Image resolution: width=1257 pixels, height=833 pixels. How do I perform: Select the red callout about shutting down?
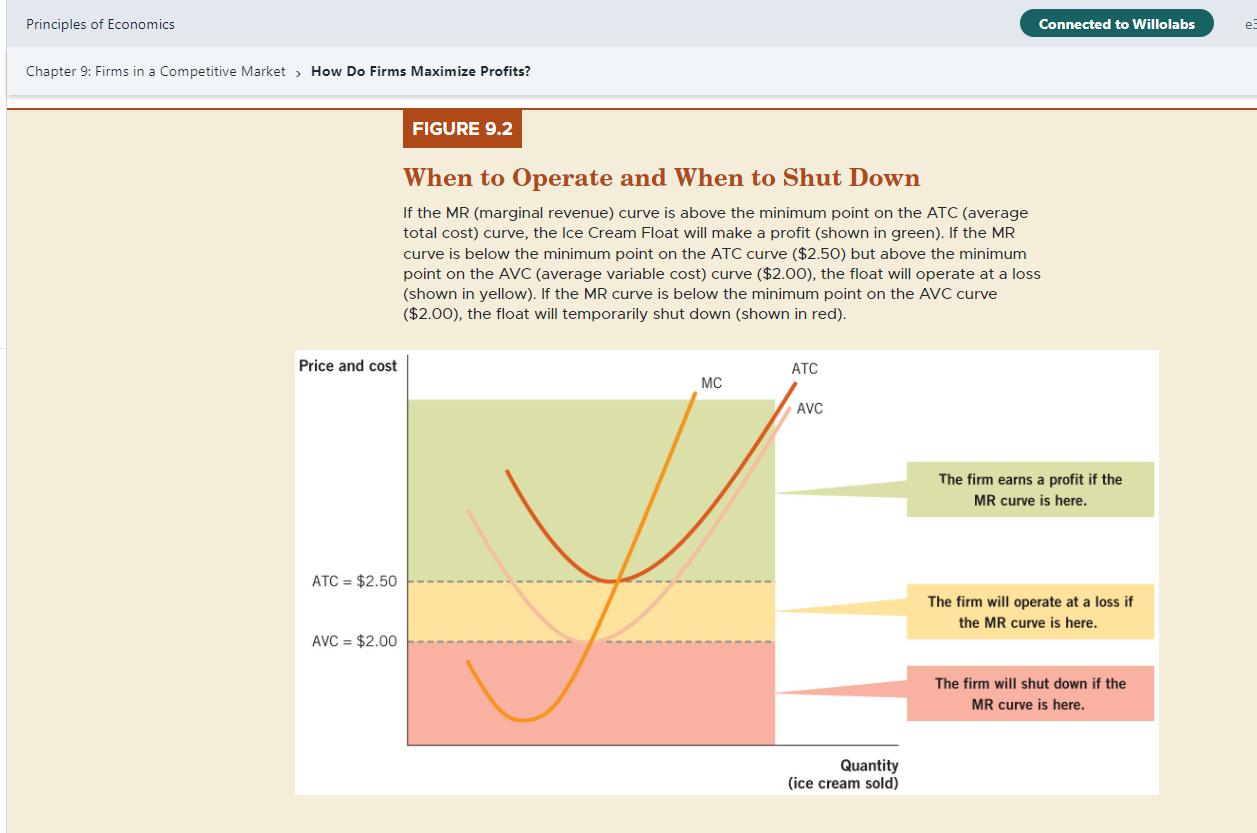(1030, 693)
